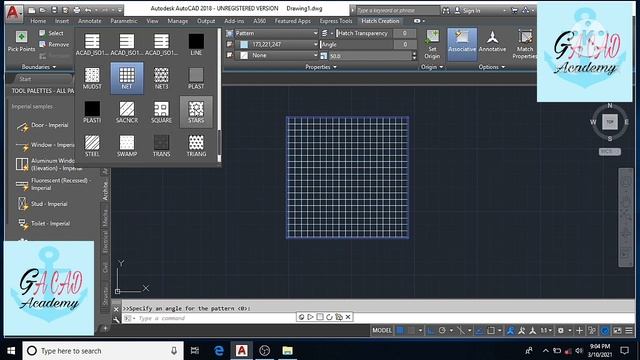Click Match Properties tool

point(525,44)
